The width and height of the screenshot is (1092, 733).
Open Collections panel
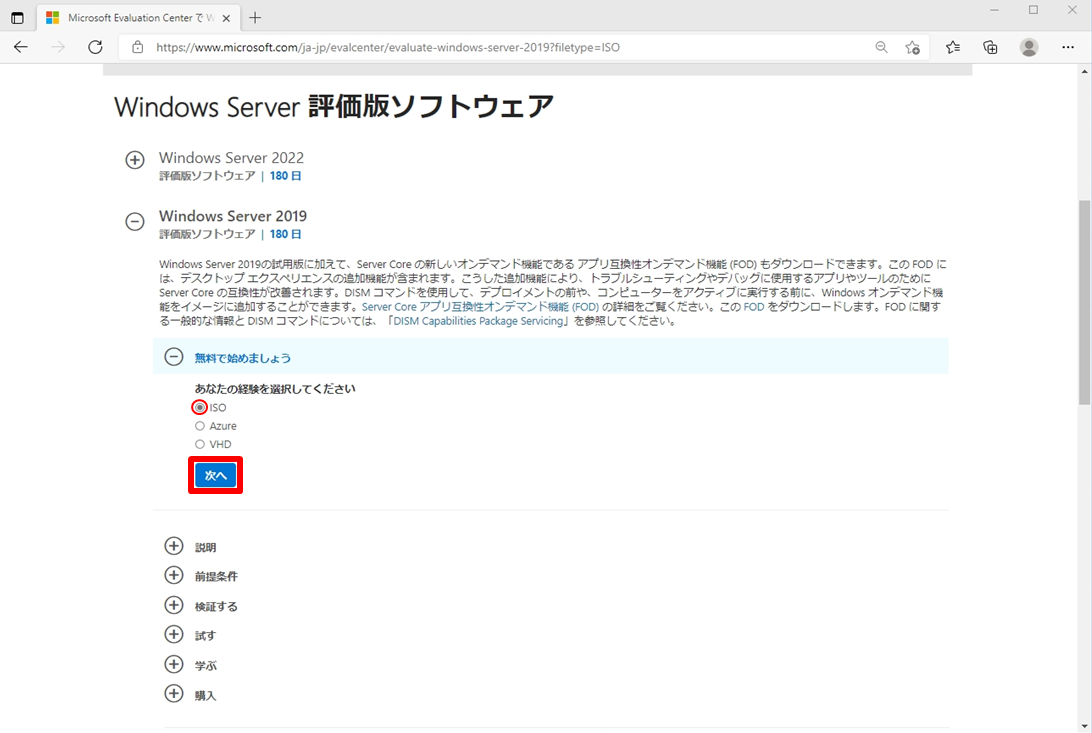tap(990, 47)
